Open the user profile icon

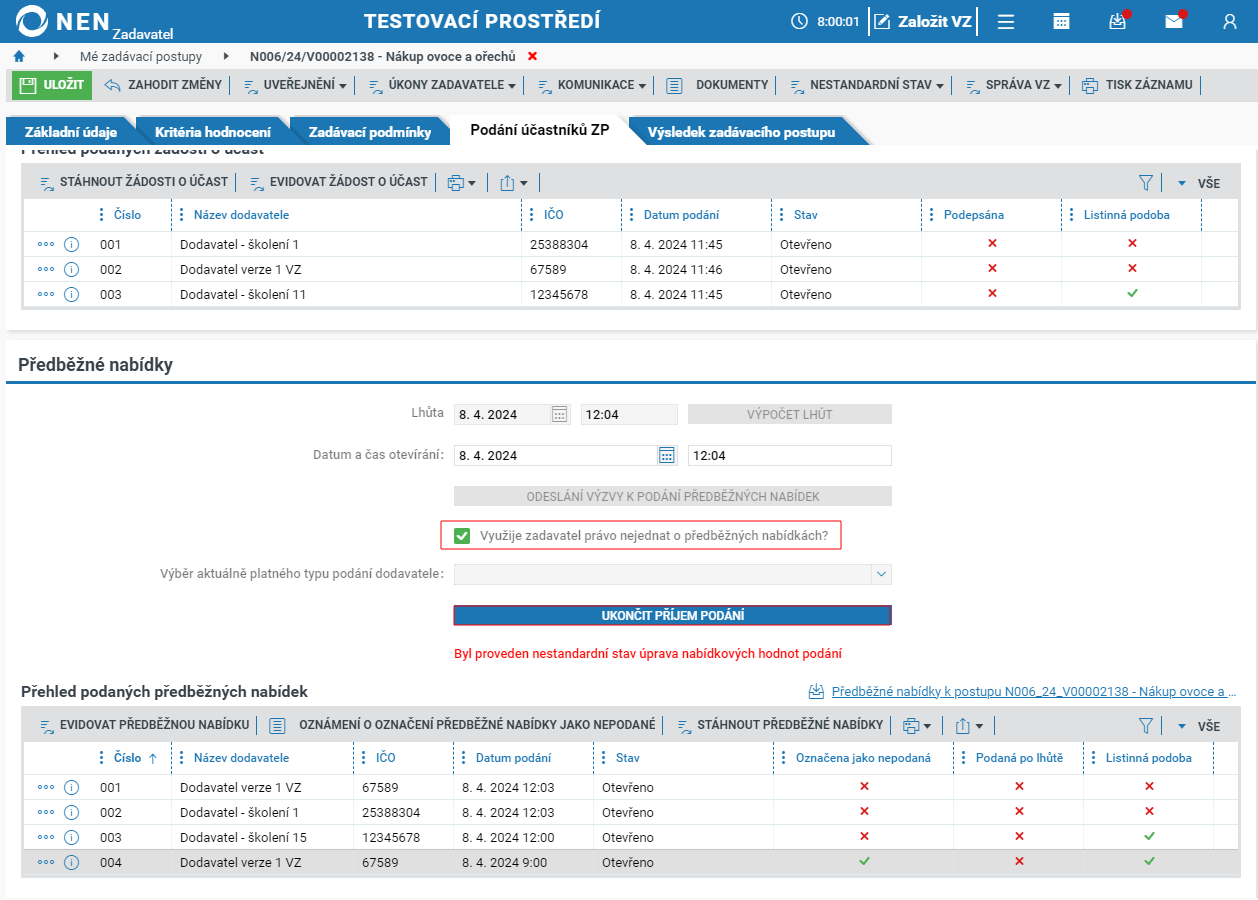pyautogui.click(x=1230, y=21)
